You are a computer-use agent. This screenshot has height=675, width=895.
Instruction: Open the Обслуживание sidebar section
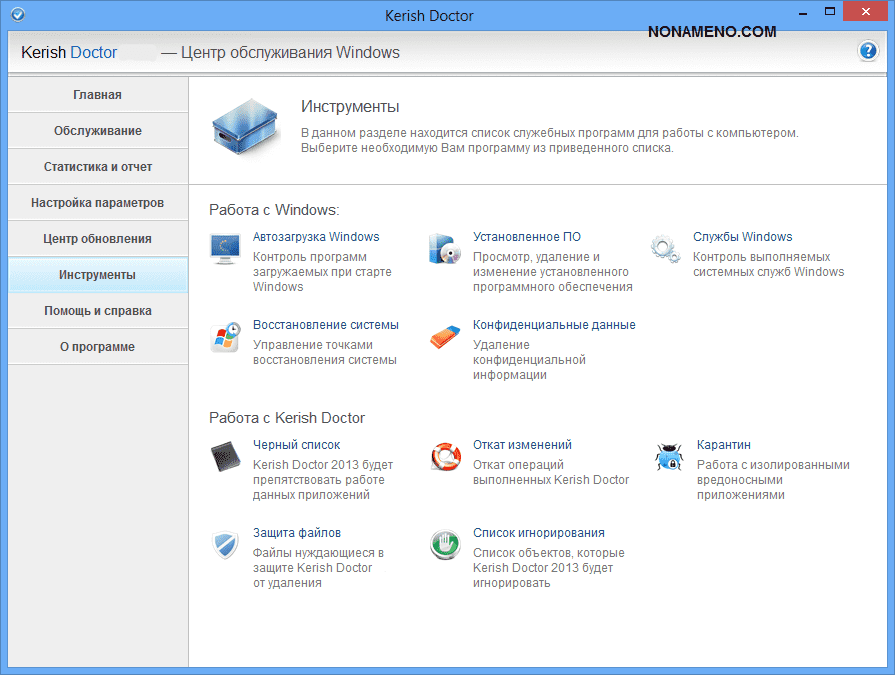pyautogui.click(x=97, y=131)
